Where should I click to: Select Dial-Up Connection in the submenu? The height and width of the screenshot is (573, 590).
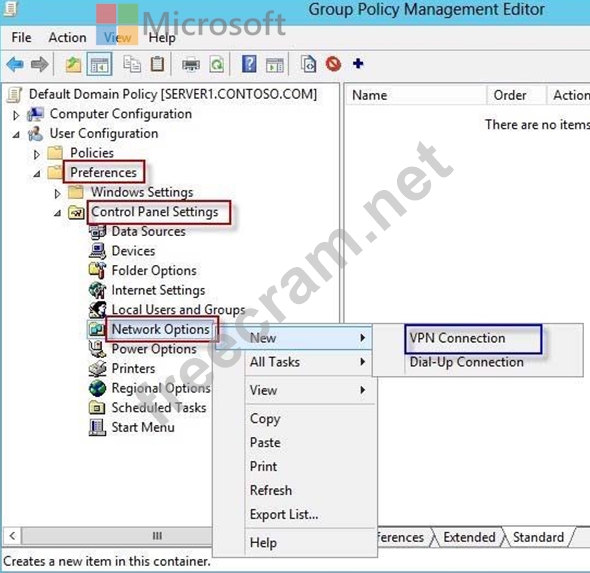[x=466, y=362]
